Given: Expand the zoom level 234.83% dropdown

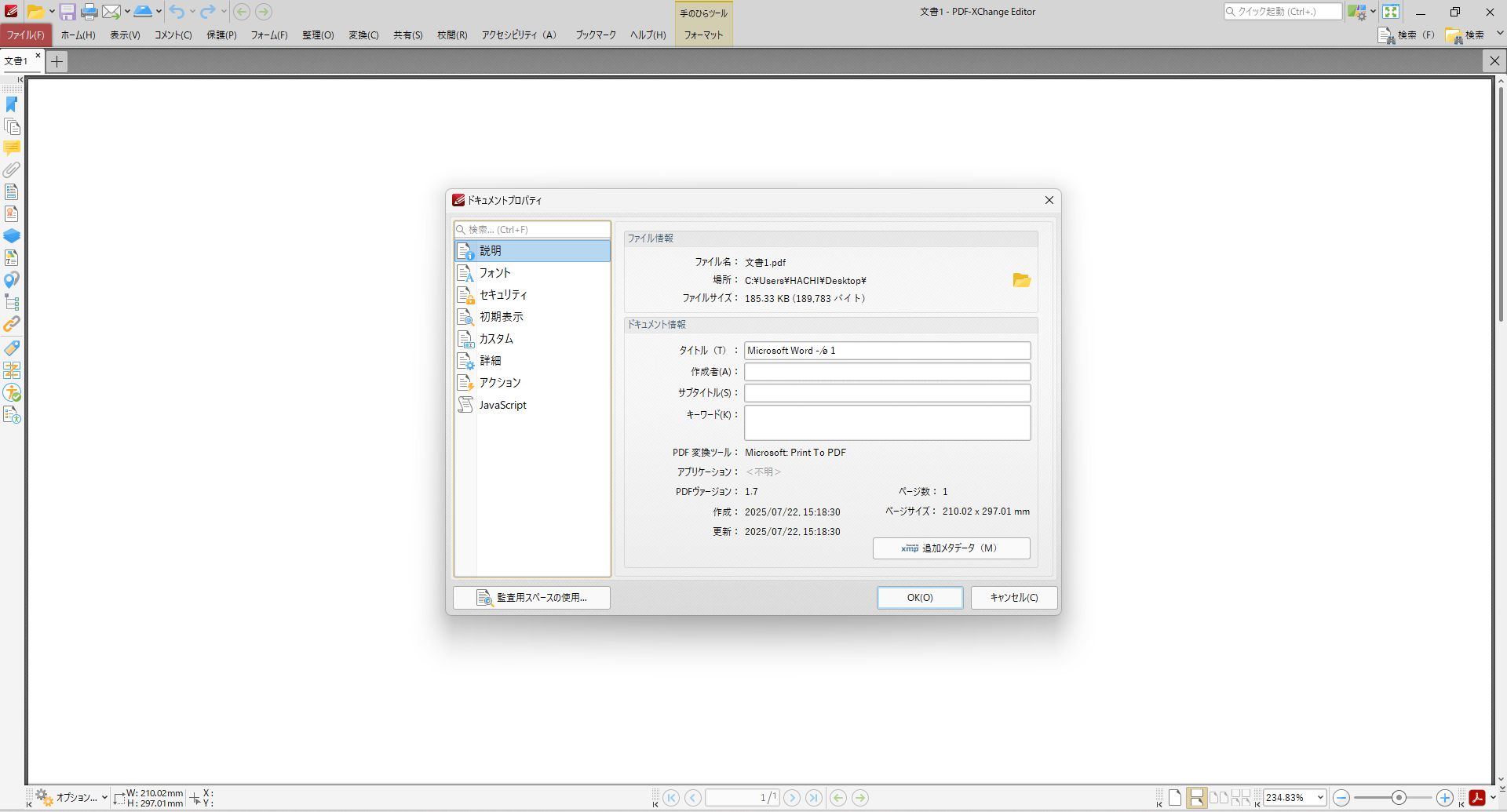Looking at the screenshot, I should click(x=1320, y=798).
